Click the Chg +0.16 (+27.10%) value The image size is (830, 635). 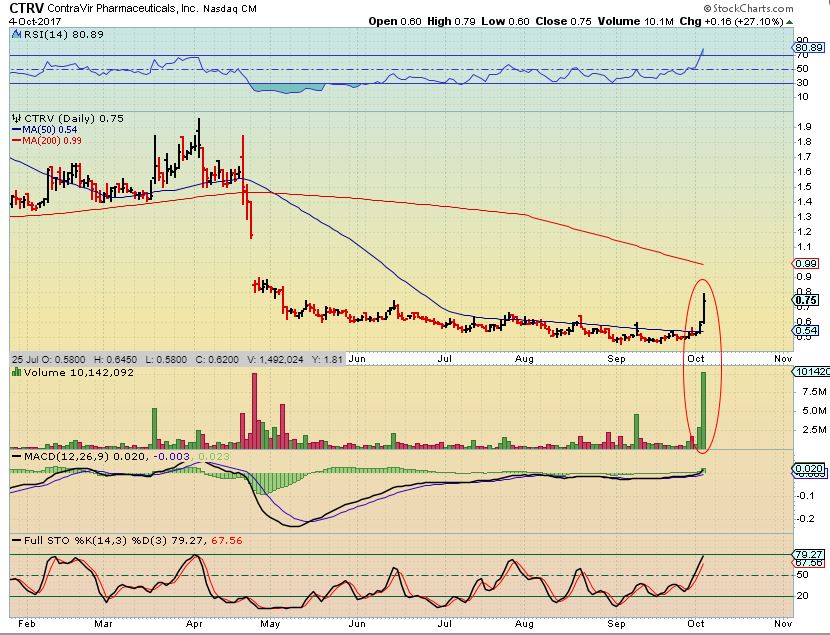731,22
